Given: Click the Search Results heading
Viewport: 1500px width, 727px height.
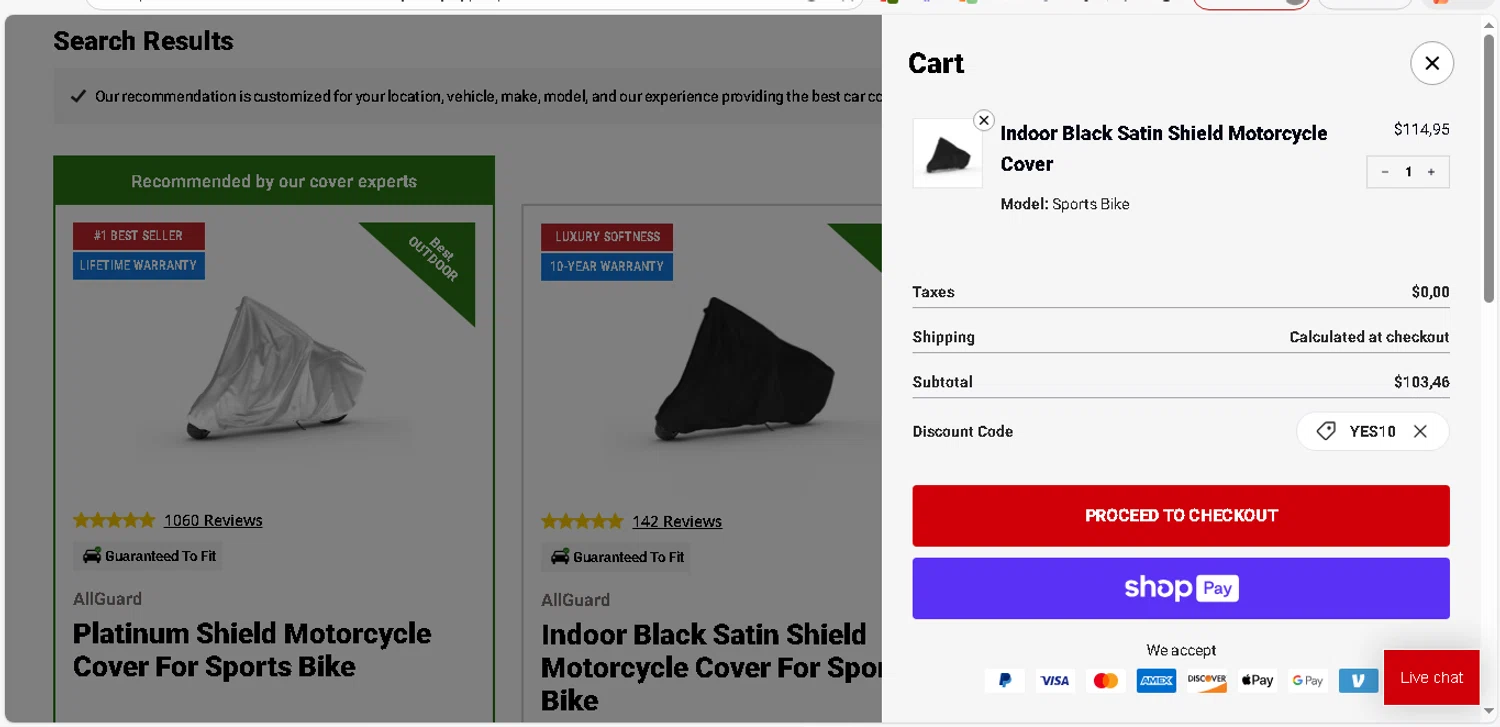Looking at the screenshot, I should (143, 41).
